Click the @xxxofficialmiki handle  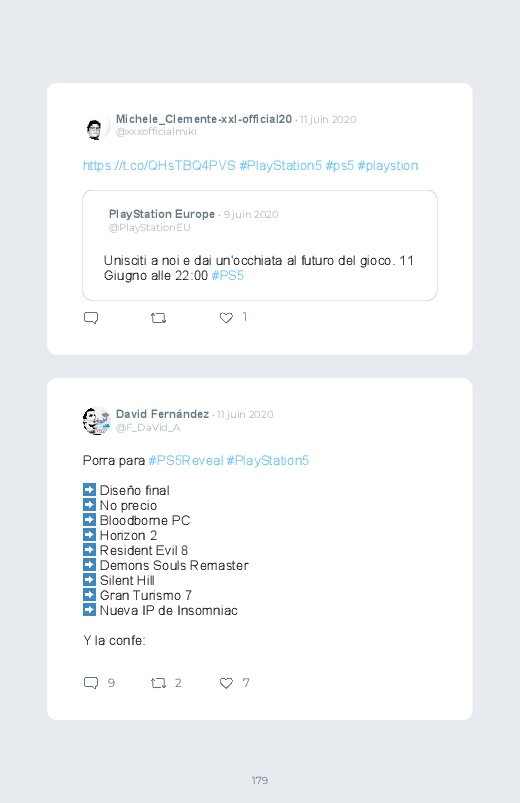click(156, 132)
